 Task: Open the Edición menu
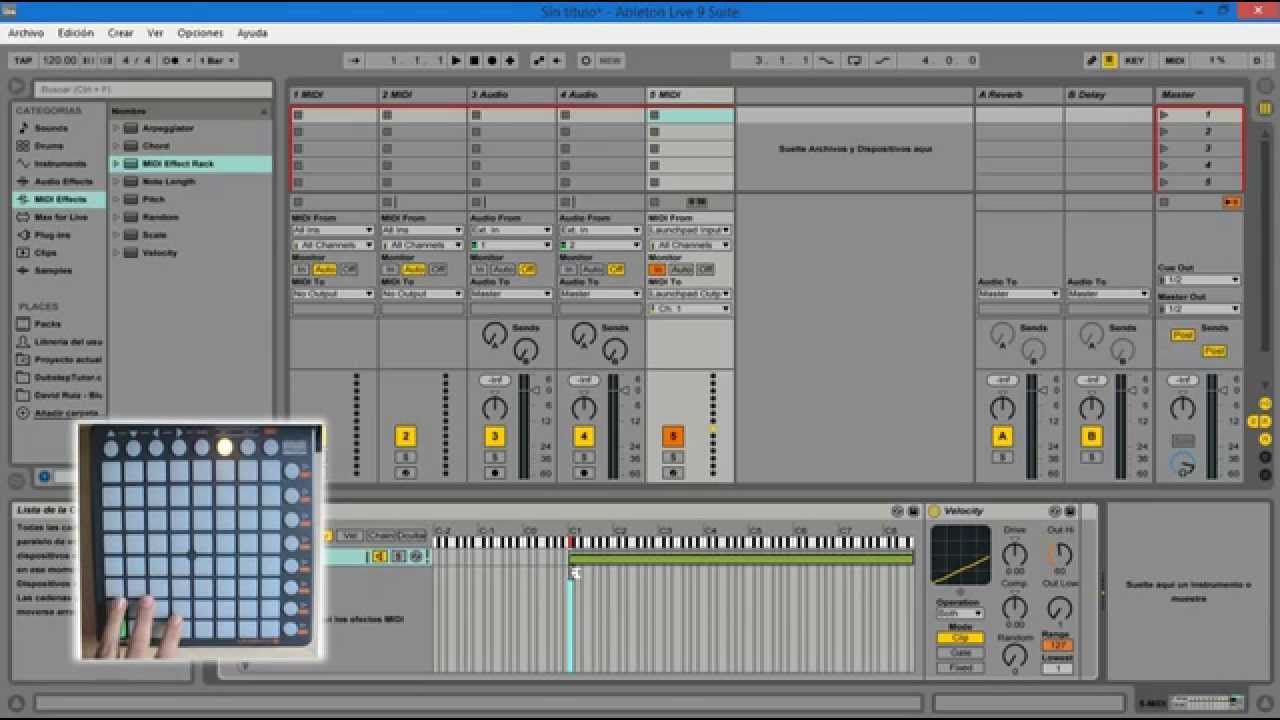[76, 33]
